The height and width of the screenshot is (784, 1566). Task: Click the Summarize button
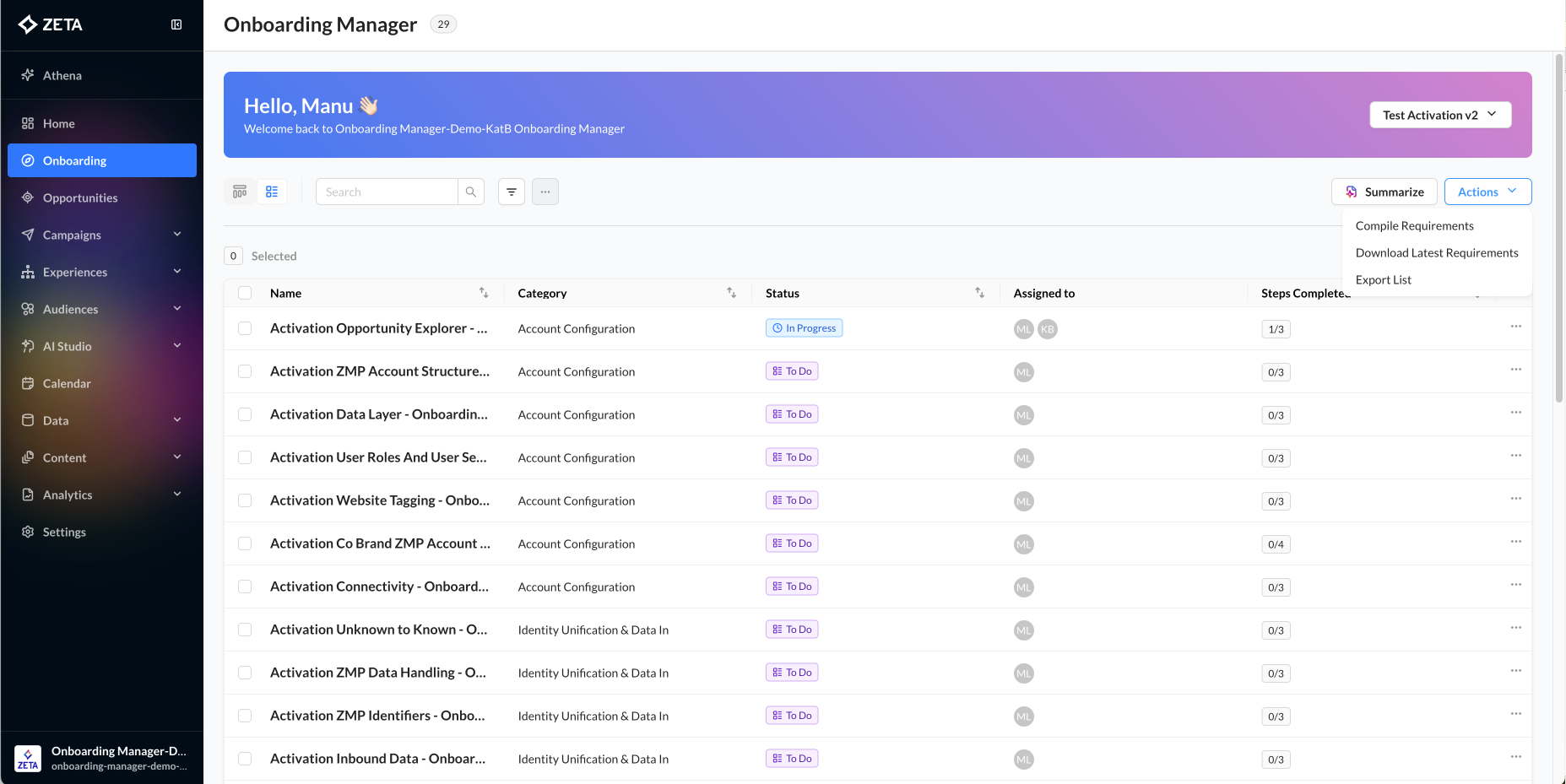coord(1384,192)
